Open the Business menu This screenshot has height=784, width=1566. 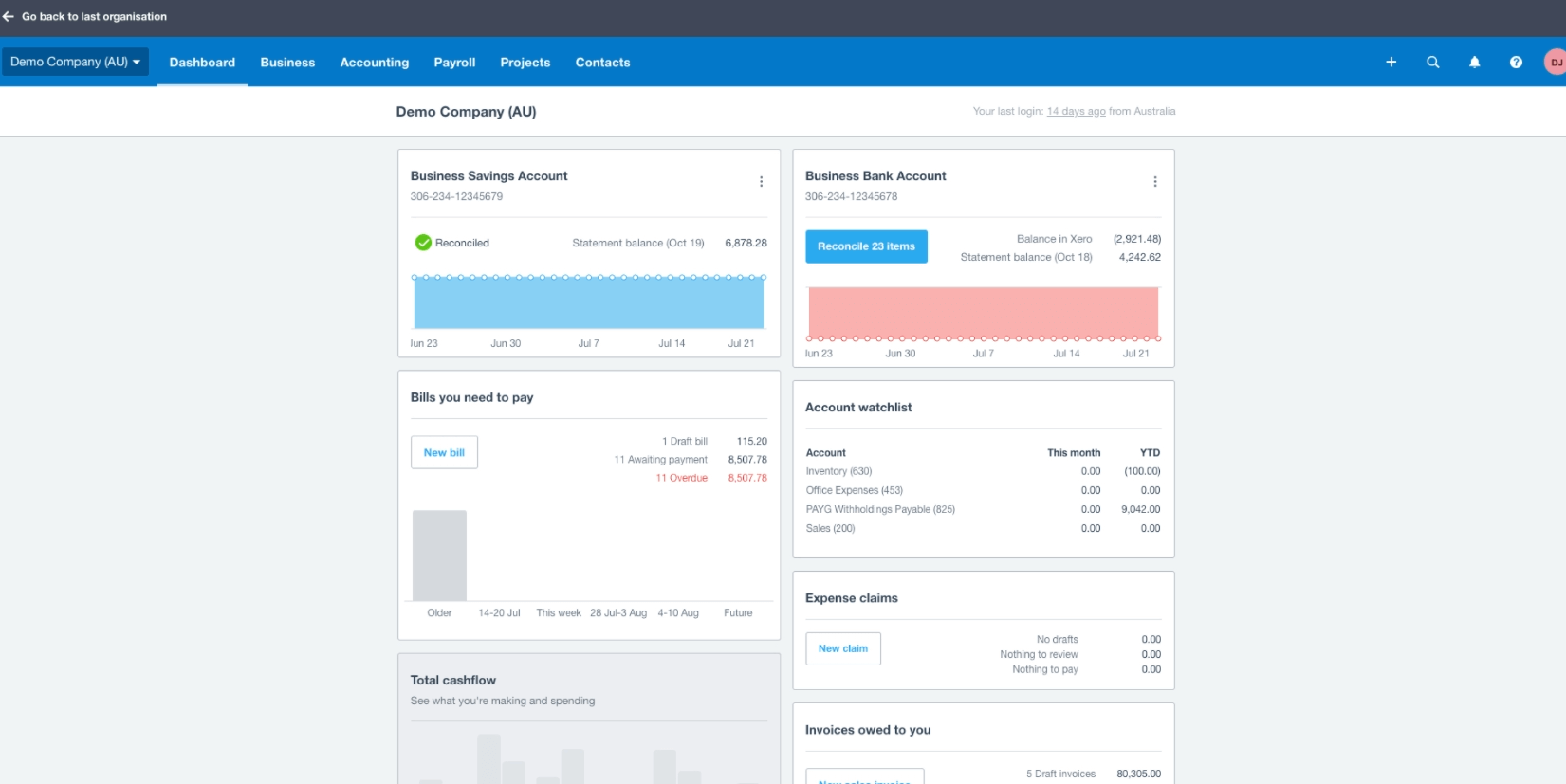click(287, 63)
